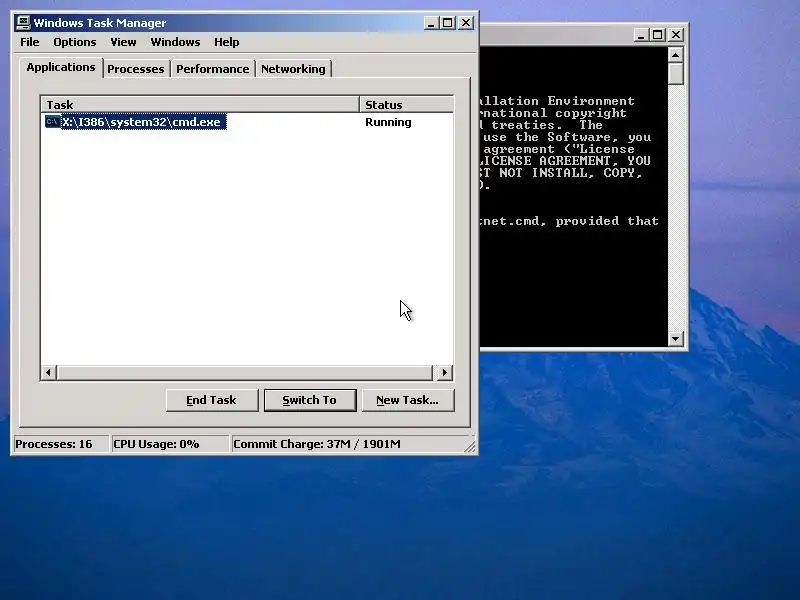Click the command prompt vertical scrollbar thumb

tap(676, 73)
